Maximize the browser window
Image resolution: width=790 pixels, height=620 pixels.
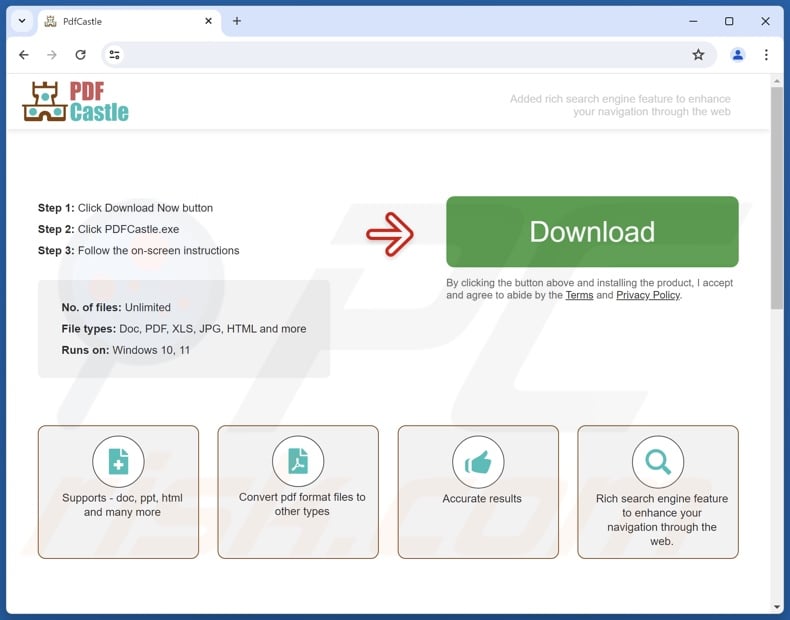729,21
